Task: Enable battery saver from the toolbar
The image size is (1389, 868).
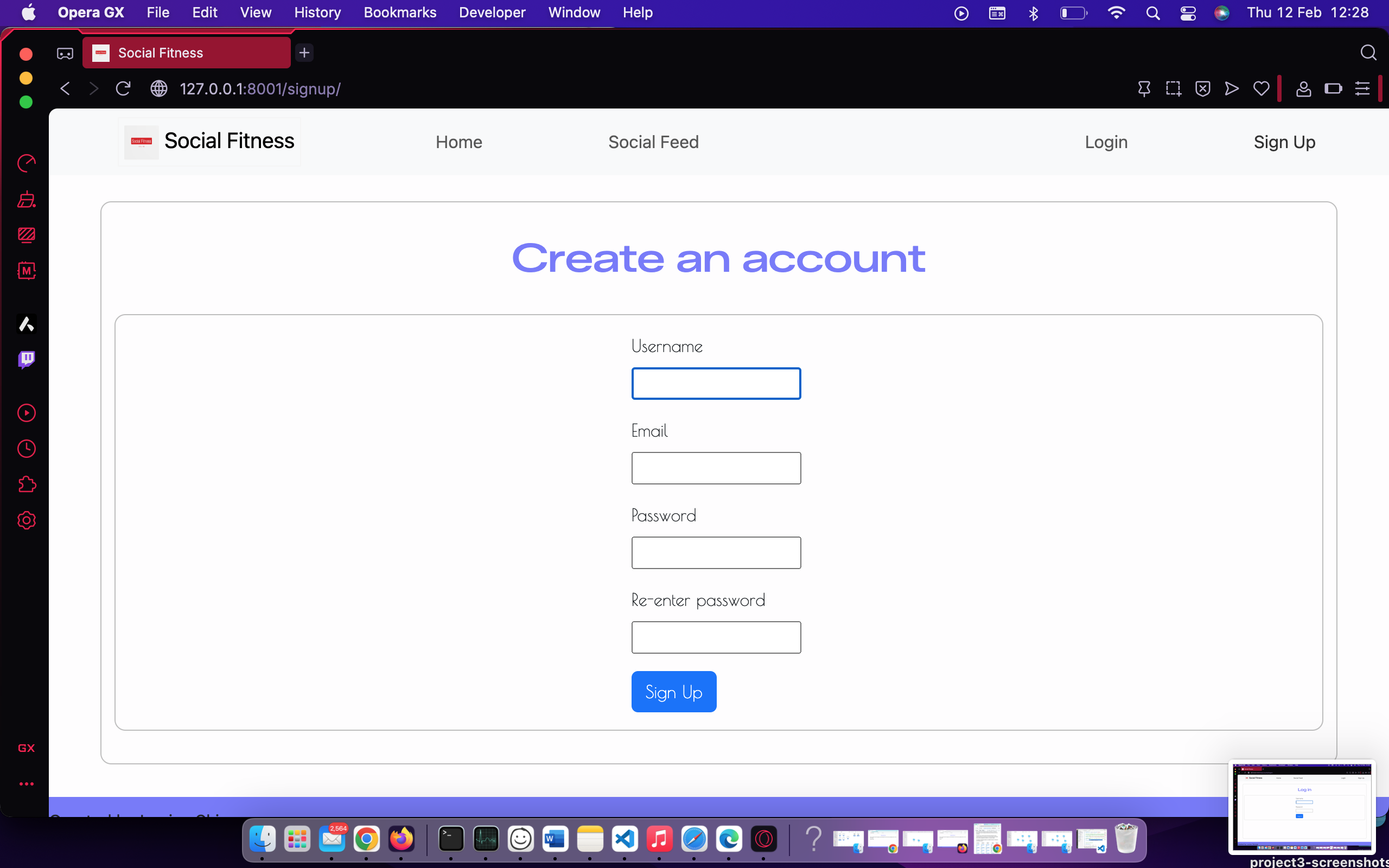Action: [1333, 88]
